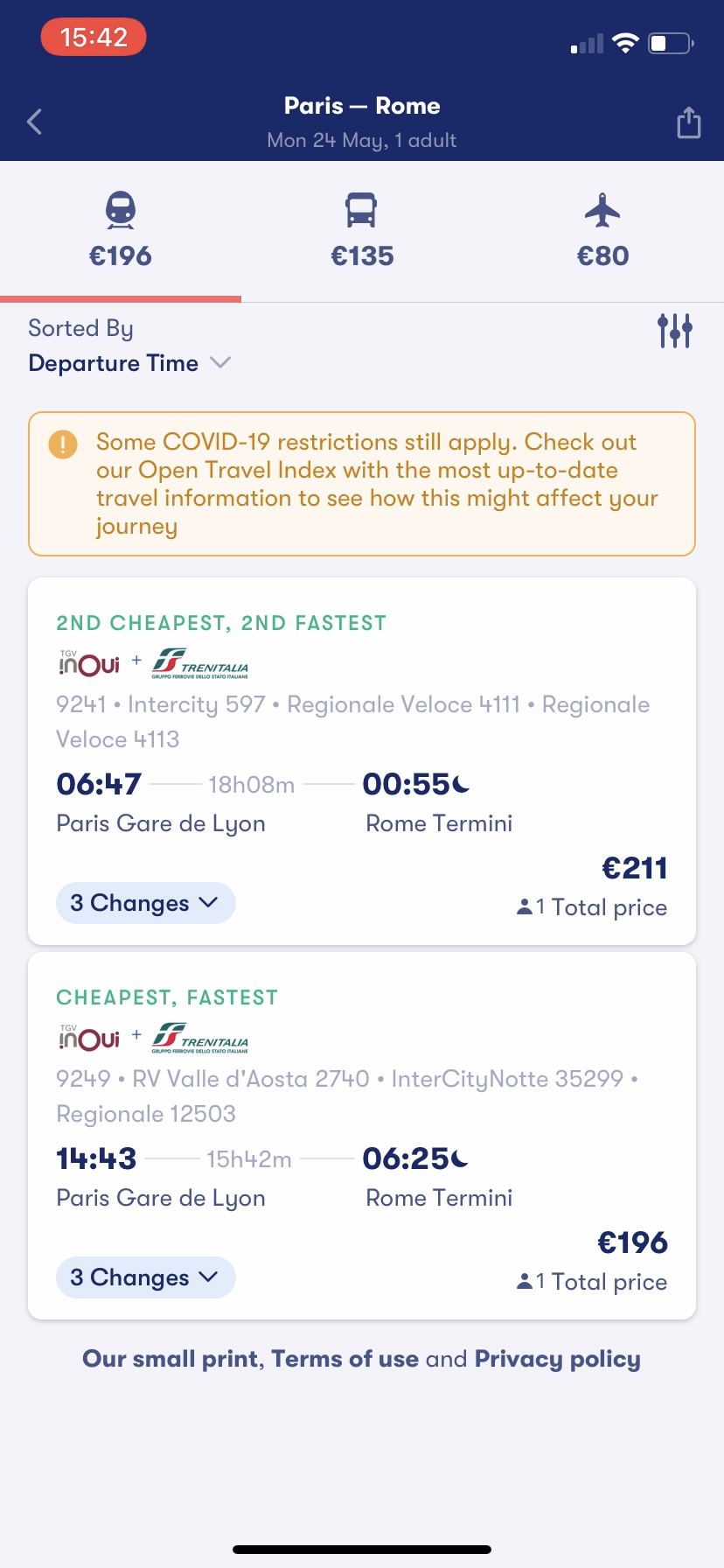Screen dimensions: 724x1568
Task: Tap the back arrow icon
Action: [x=35, y=122]
